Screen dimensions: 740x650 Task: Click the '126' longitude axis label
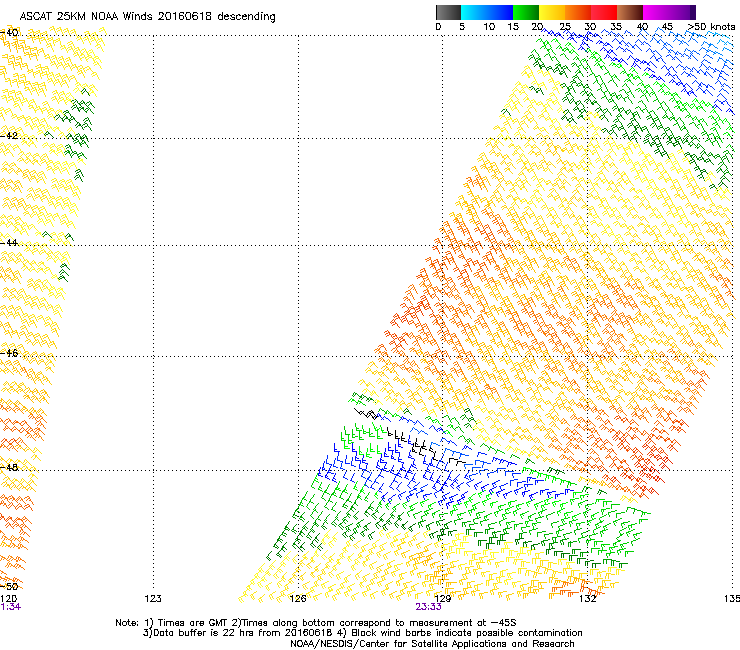[298, 599]
